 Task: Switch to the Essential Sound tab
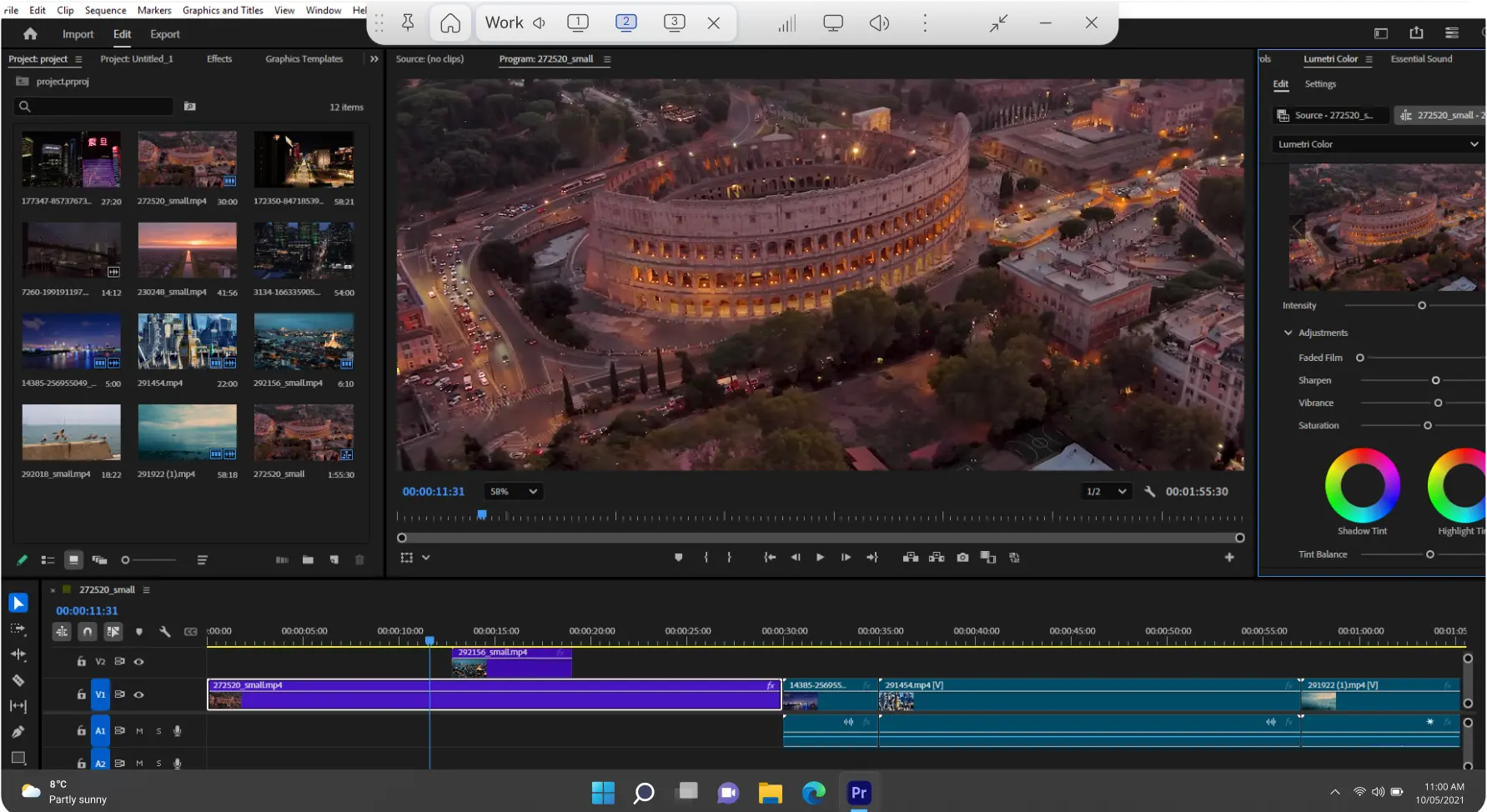click(x=1421, y=59)
